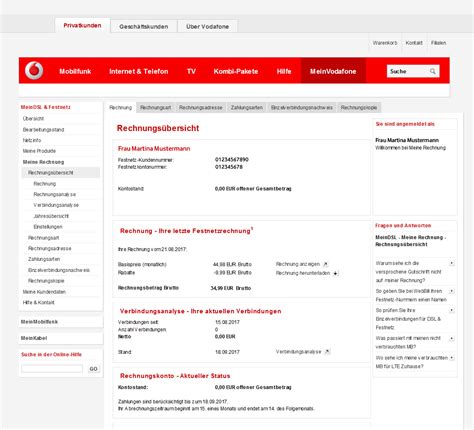Click download icon beside Rechnung herunterladen
The height and width of the screenshot is (430, 474).
point(336,273)
